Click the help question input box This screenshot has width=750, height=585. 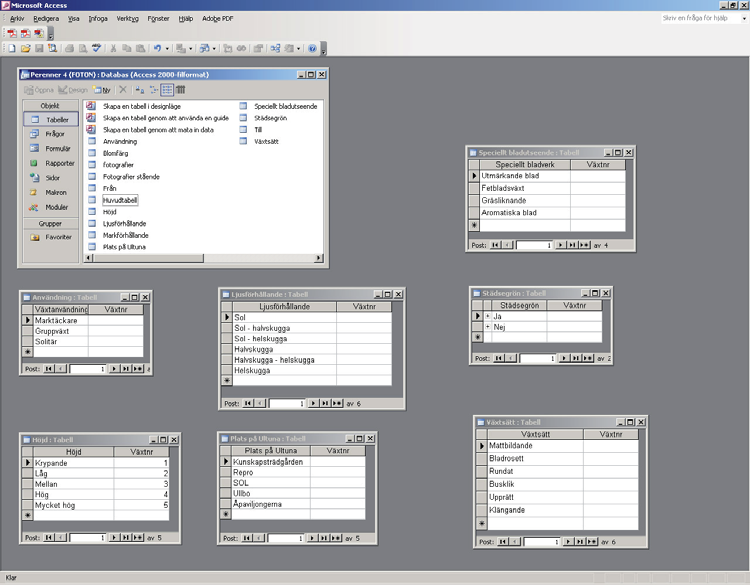(701, 18)
